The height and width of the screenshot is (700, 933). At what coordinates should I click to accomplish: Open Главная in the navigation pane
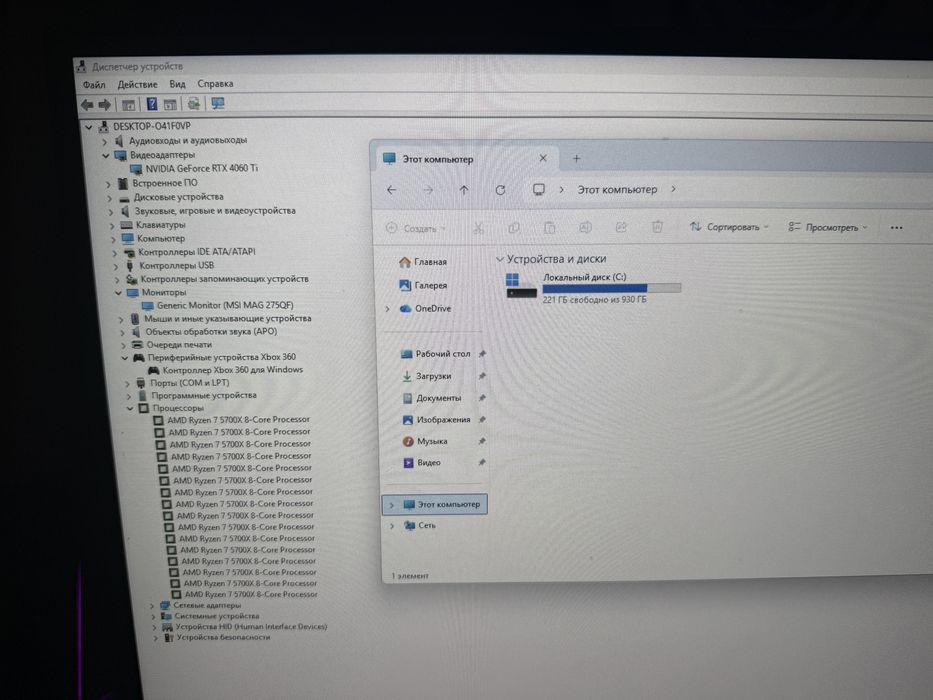[423, 262]
